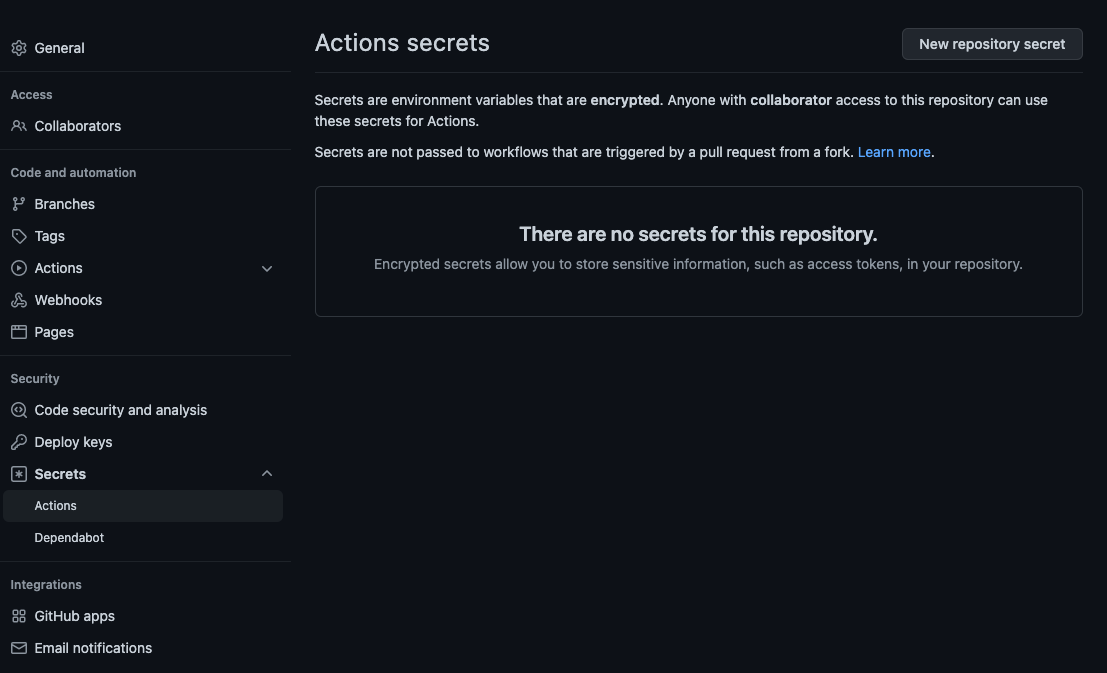Select the Branches branching icon
This screenshot has width=1107, height=673.
coord(17,204)
